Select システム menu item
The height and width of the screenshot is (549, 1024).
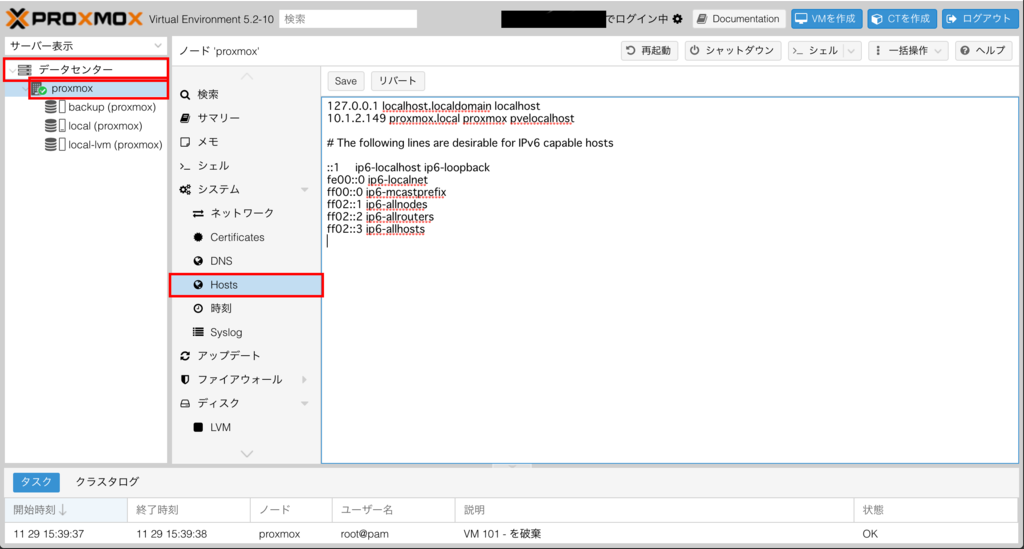click(x=246, y=189)
